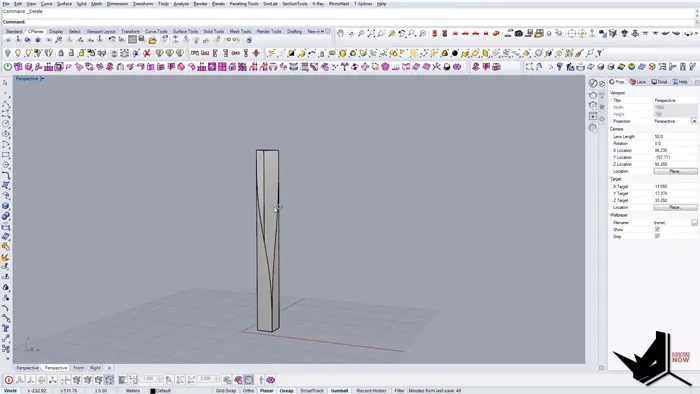Click the gray padlock Lock icon
700x394 pixels.
(61, 53)
